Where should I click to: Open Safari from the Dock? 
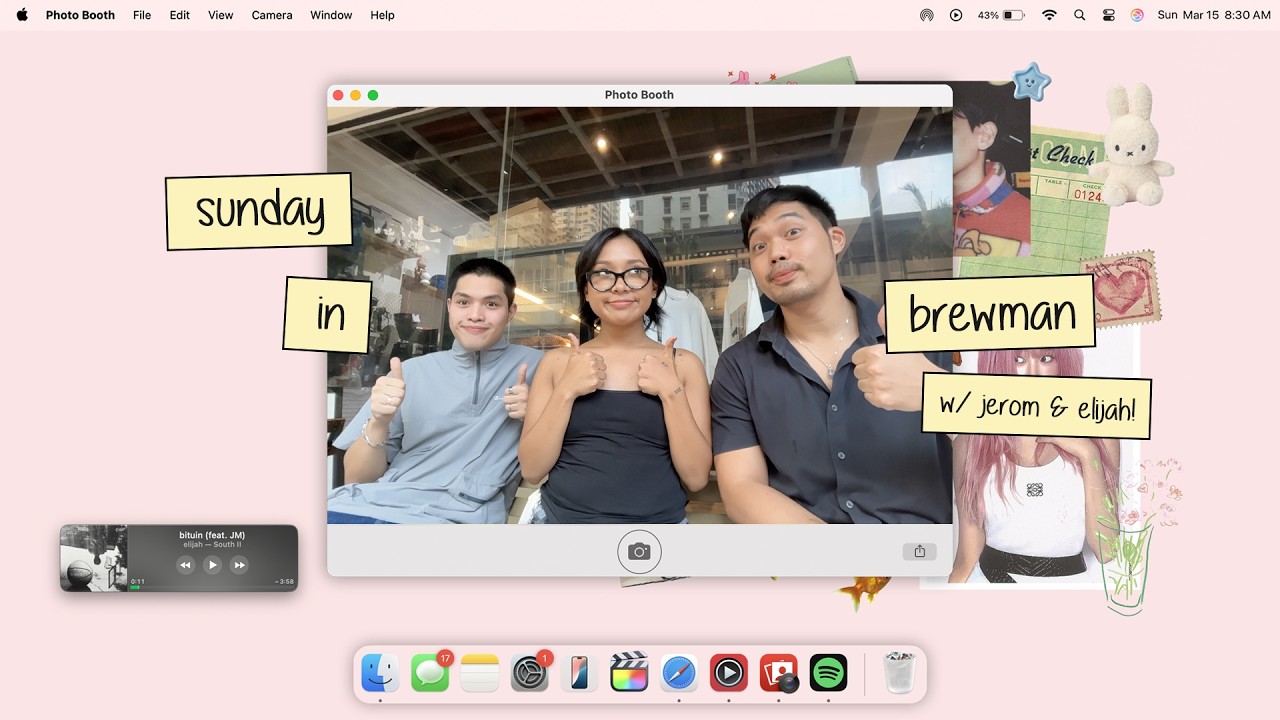(x=679, y=673)
